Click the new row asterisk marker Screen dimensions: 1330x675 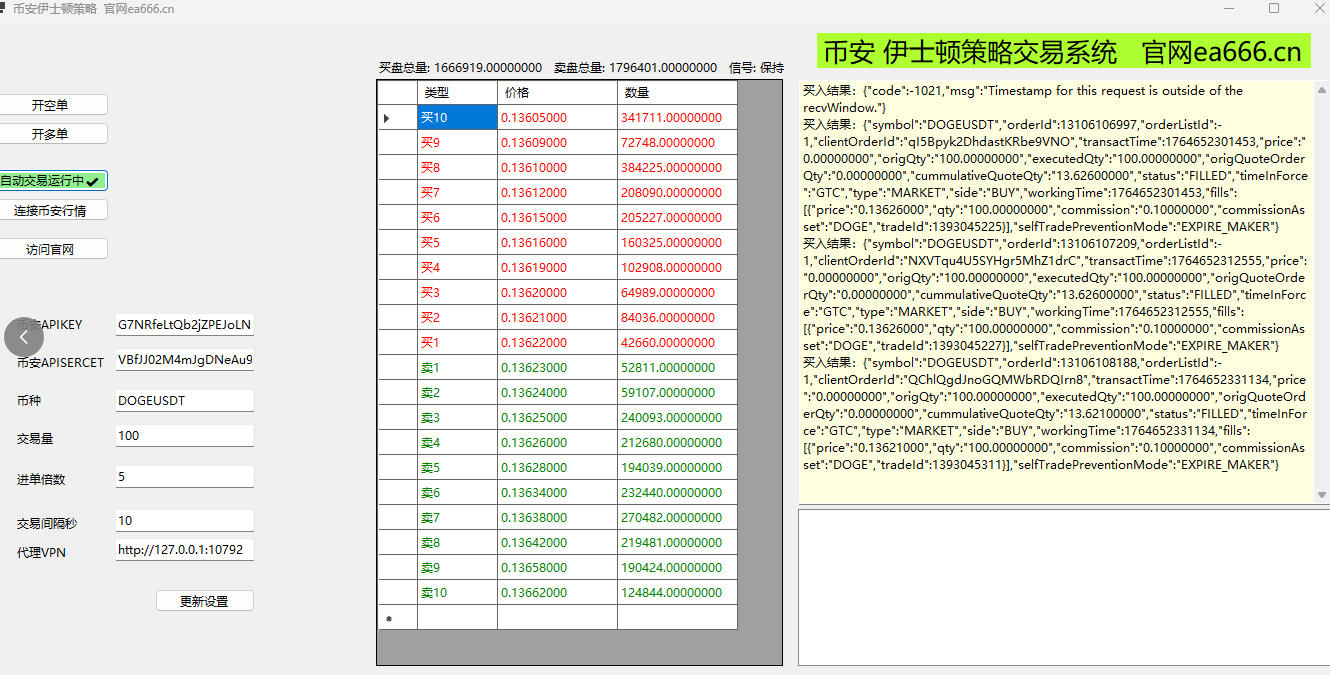click(x=388, y=619)
